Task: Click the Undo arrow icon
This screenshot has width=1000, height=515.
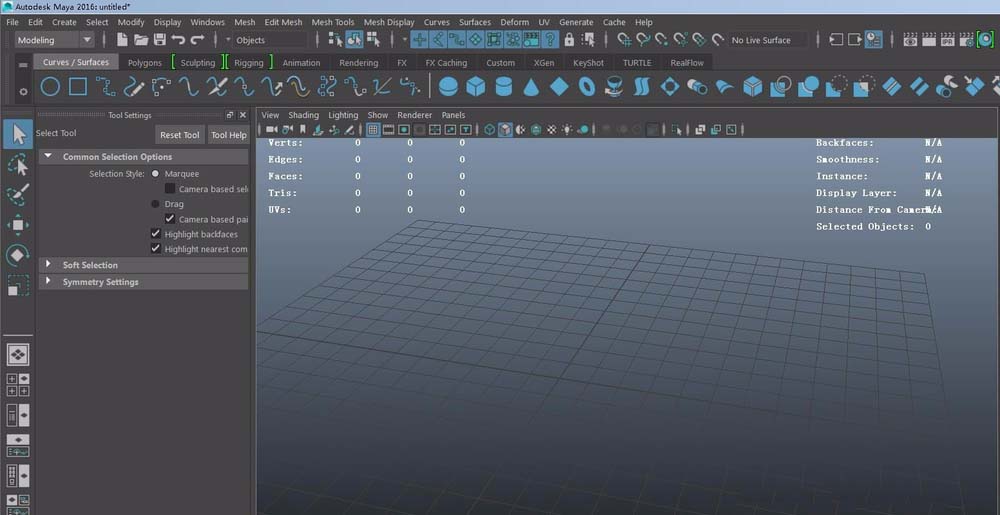Action: click(179, 40)
